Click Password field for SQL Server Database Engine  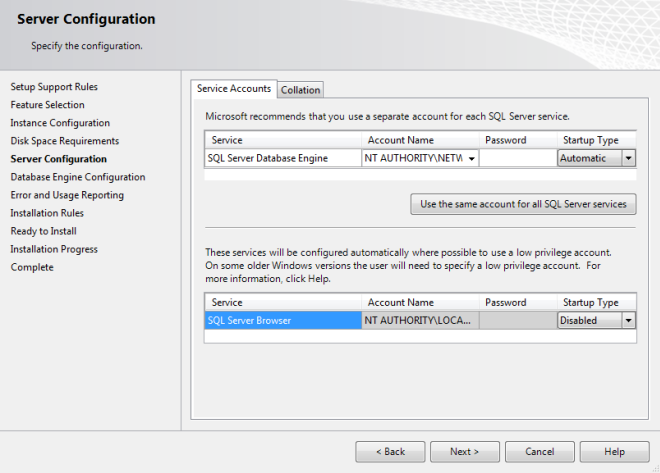click(518, 158)
